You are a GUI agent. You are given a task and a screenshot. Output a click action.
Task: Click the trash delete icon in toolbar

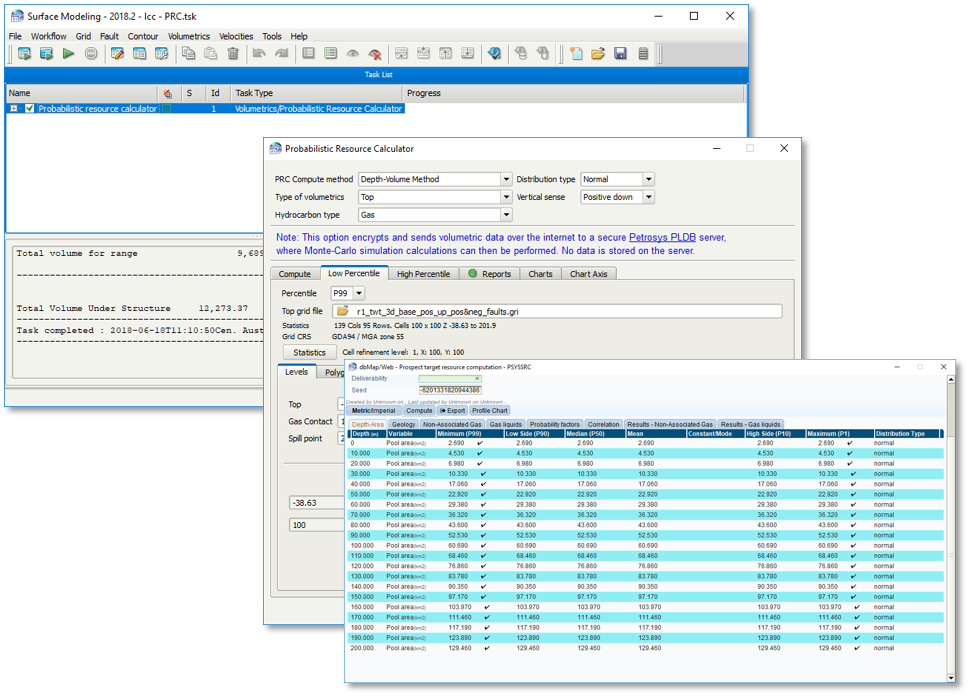point(233,54)
